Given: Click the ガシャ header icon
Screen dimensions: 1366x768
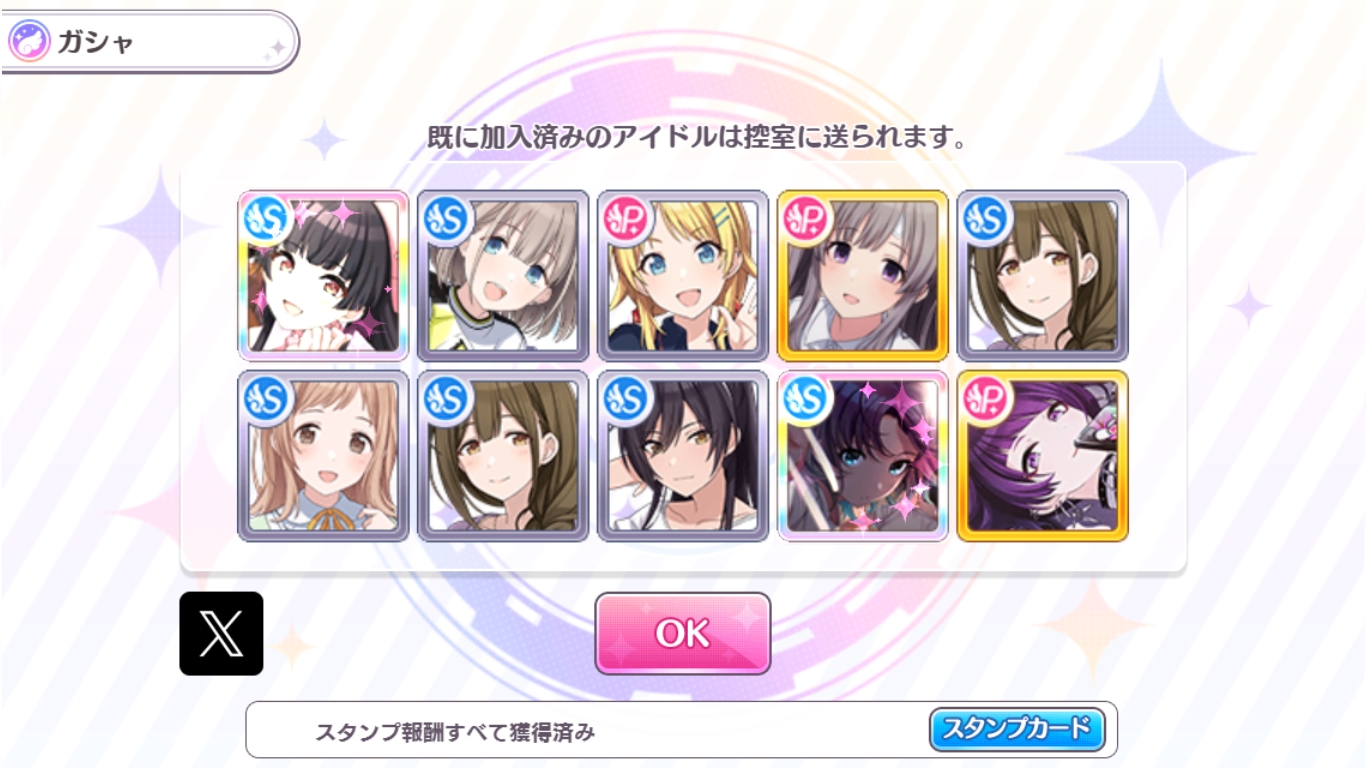Looking at the screenshot, I should (28, 42).
